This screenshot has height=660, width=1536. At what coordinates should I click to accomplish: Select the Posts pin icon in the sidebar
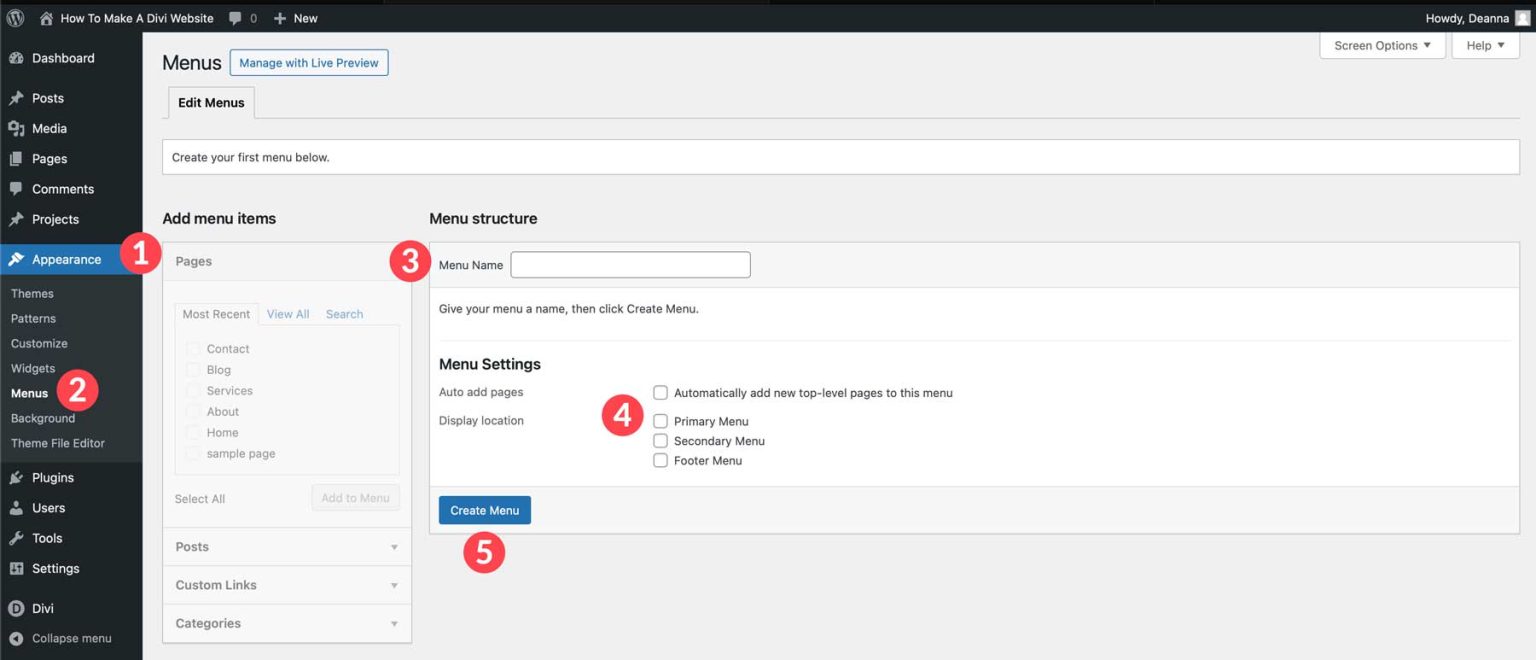point(15,97)
